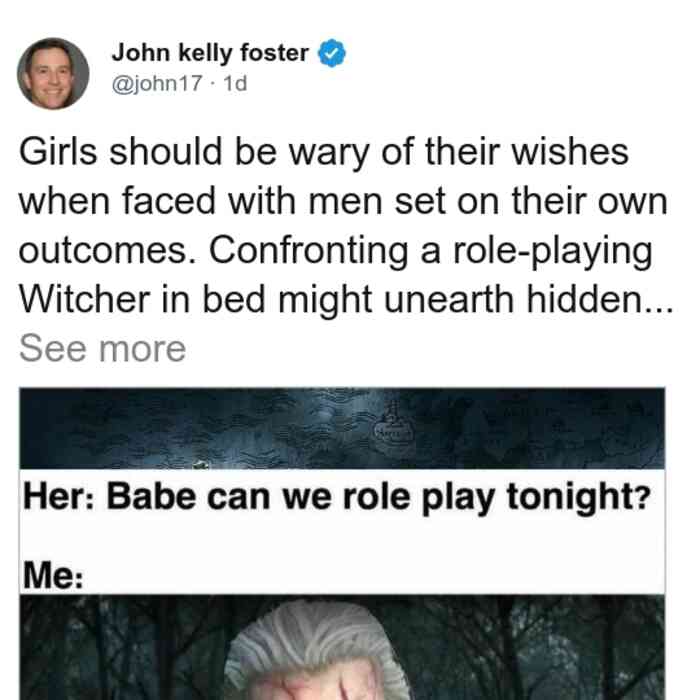The image size is (700, 700).
Task: Click the line 'Witcher in bed might unearth hidden...'
Action: [x=346, y=300]
